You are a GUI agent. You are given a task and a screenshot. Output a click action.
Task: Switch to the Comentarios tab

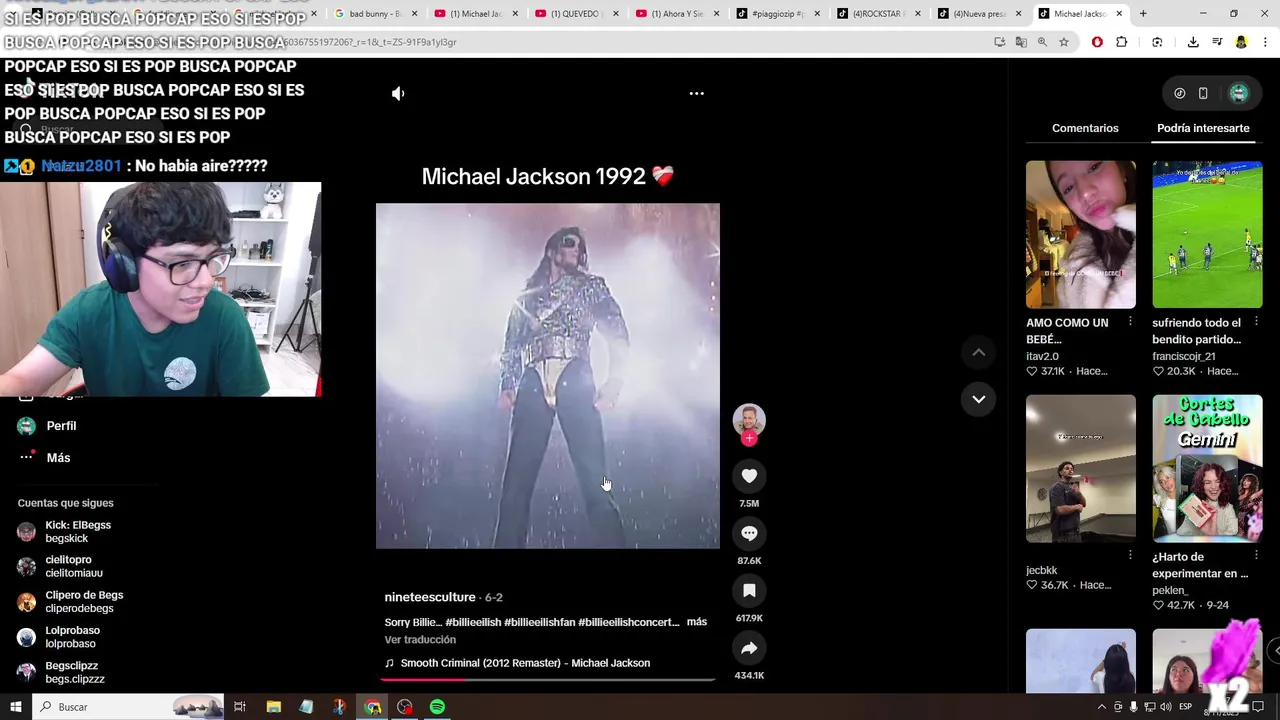[x=1085, y=128]
